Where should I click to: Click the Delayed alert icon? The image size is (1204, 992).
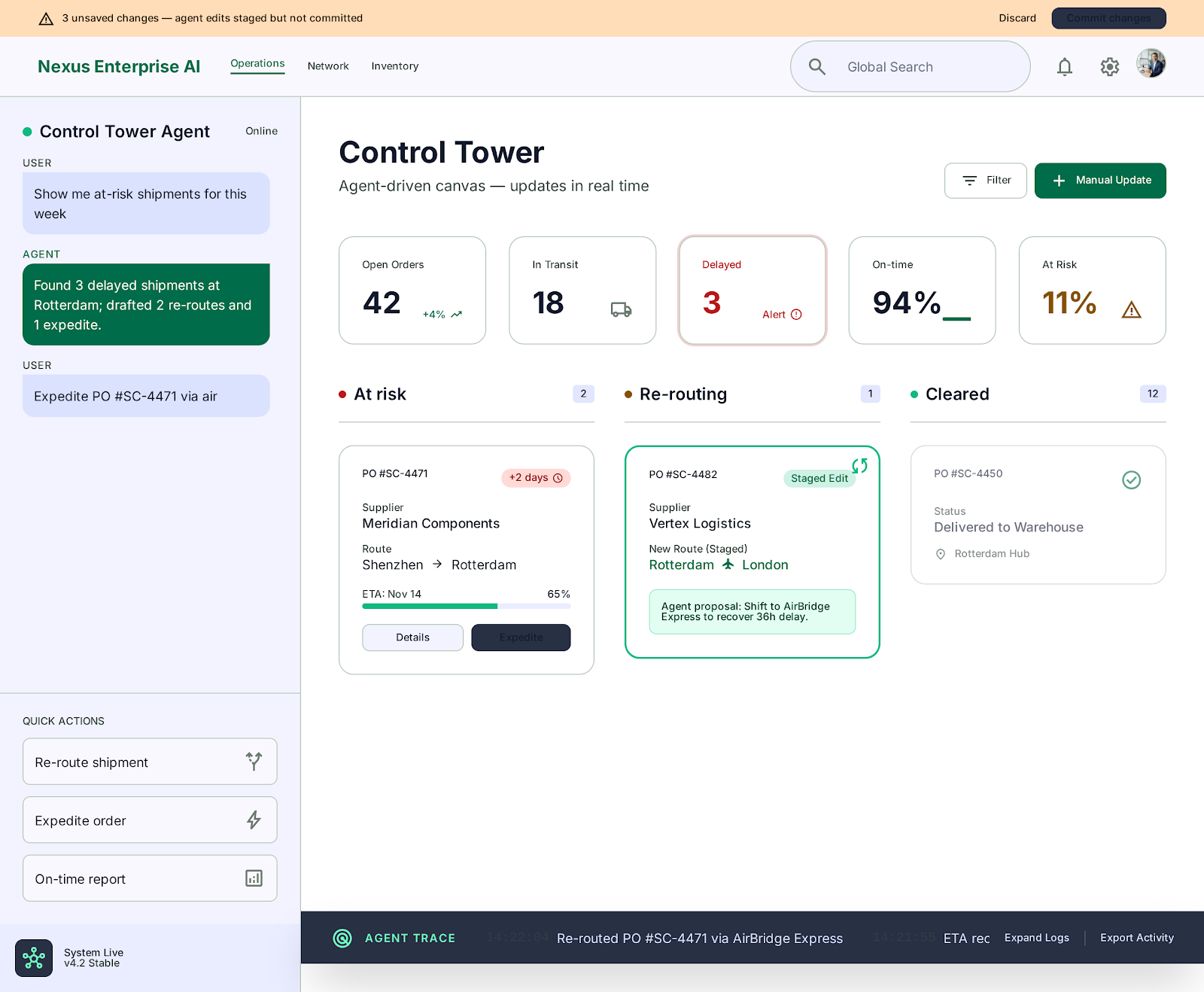click(796, 315)
